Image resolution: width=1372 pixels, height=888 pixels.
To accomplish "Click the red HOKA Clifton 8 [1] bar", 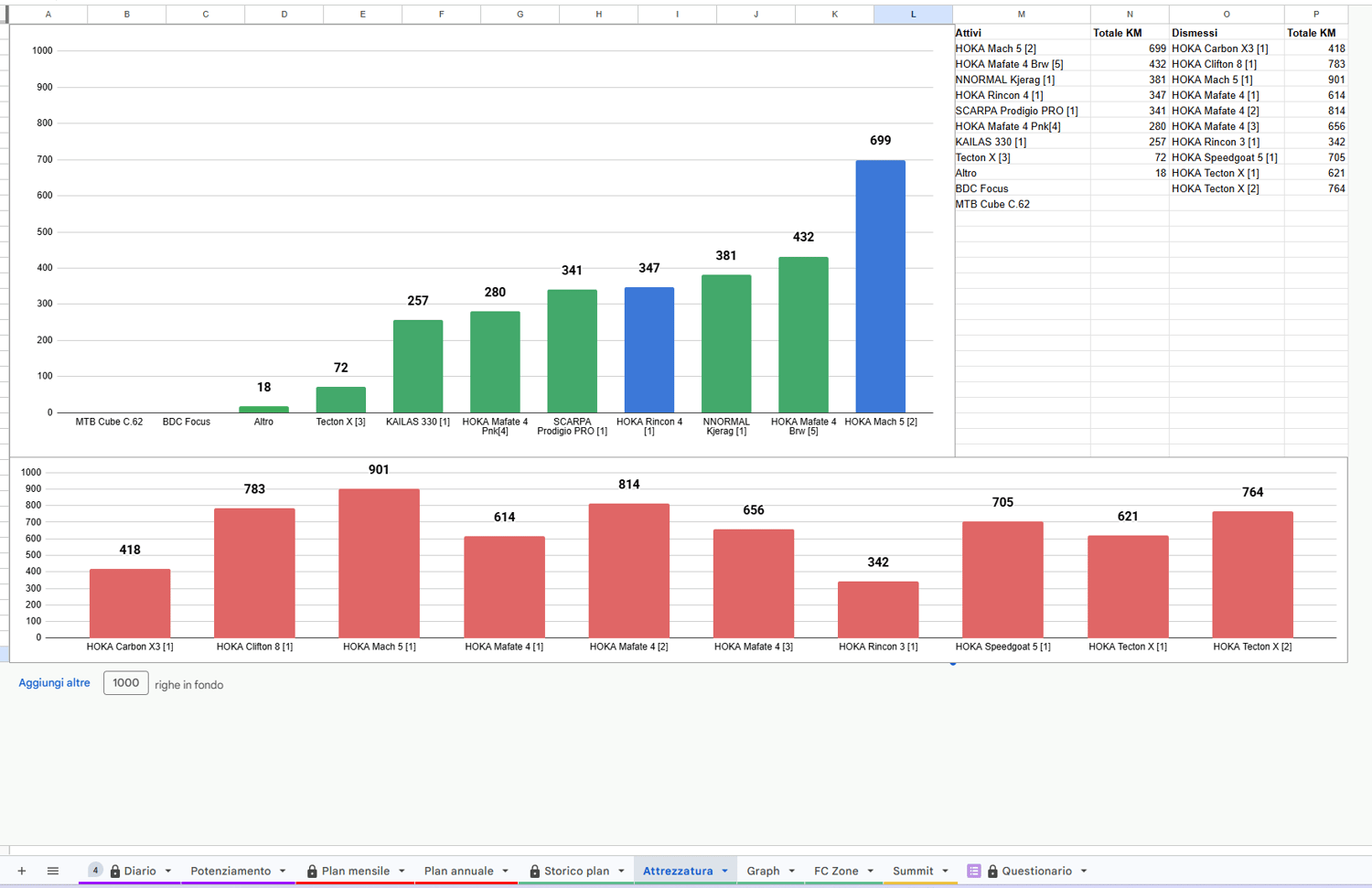I will [254, 573].
